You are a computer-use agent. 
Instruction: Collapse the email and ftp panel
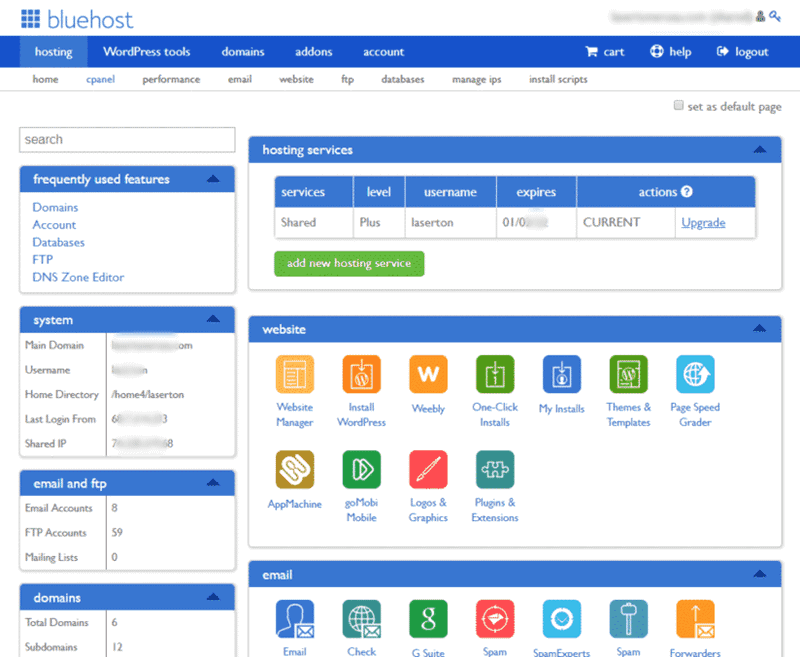(x=213, y=483)
